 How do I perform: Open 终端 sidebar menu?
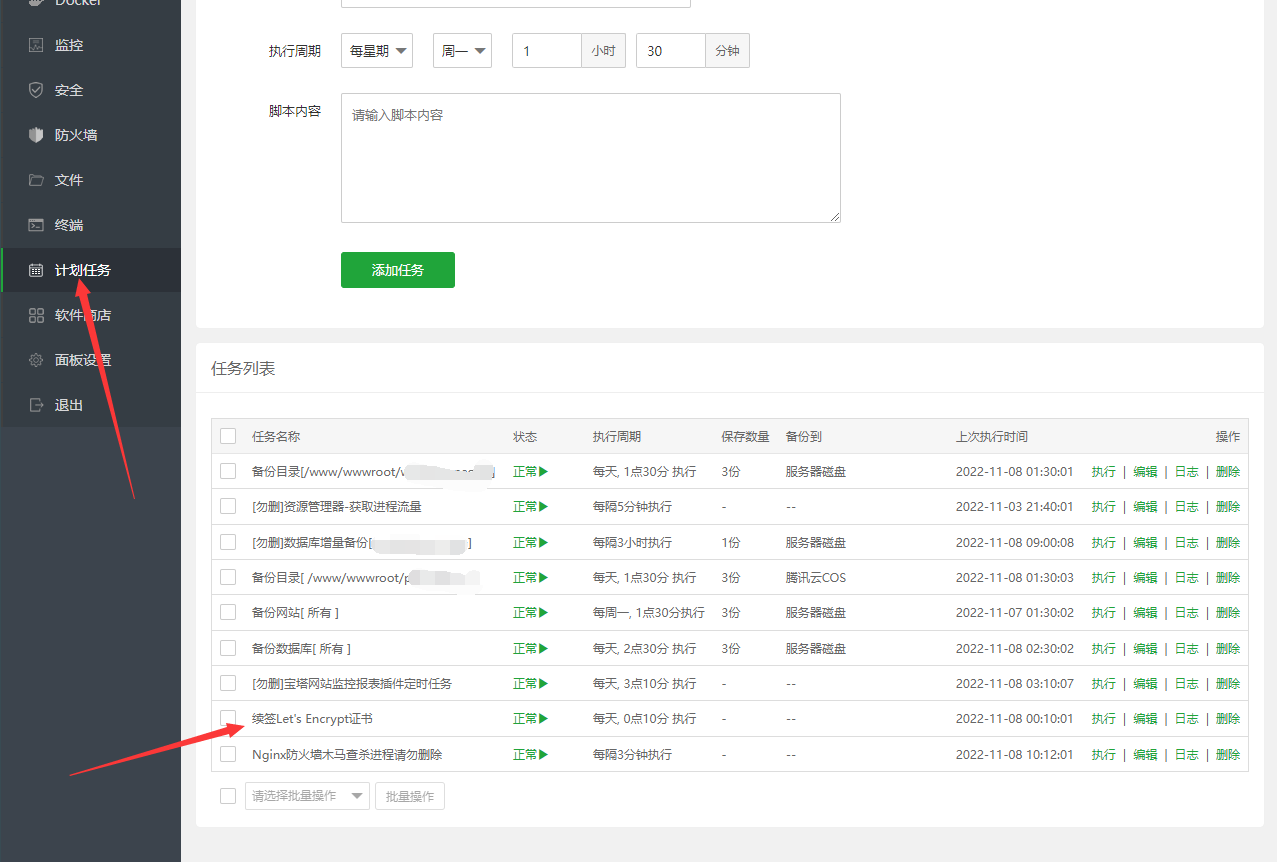(x=69, y=225)
